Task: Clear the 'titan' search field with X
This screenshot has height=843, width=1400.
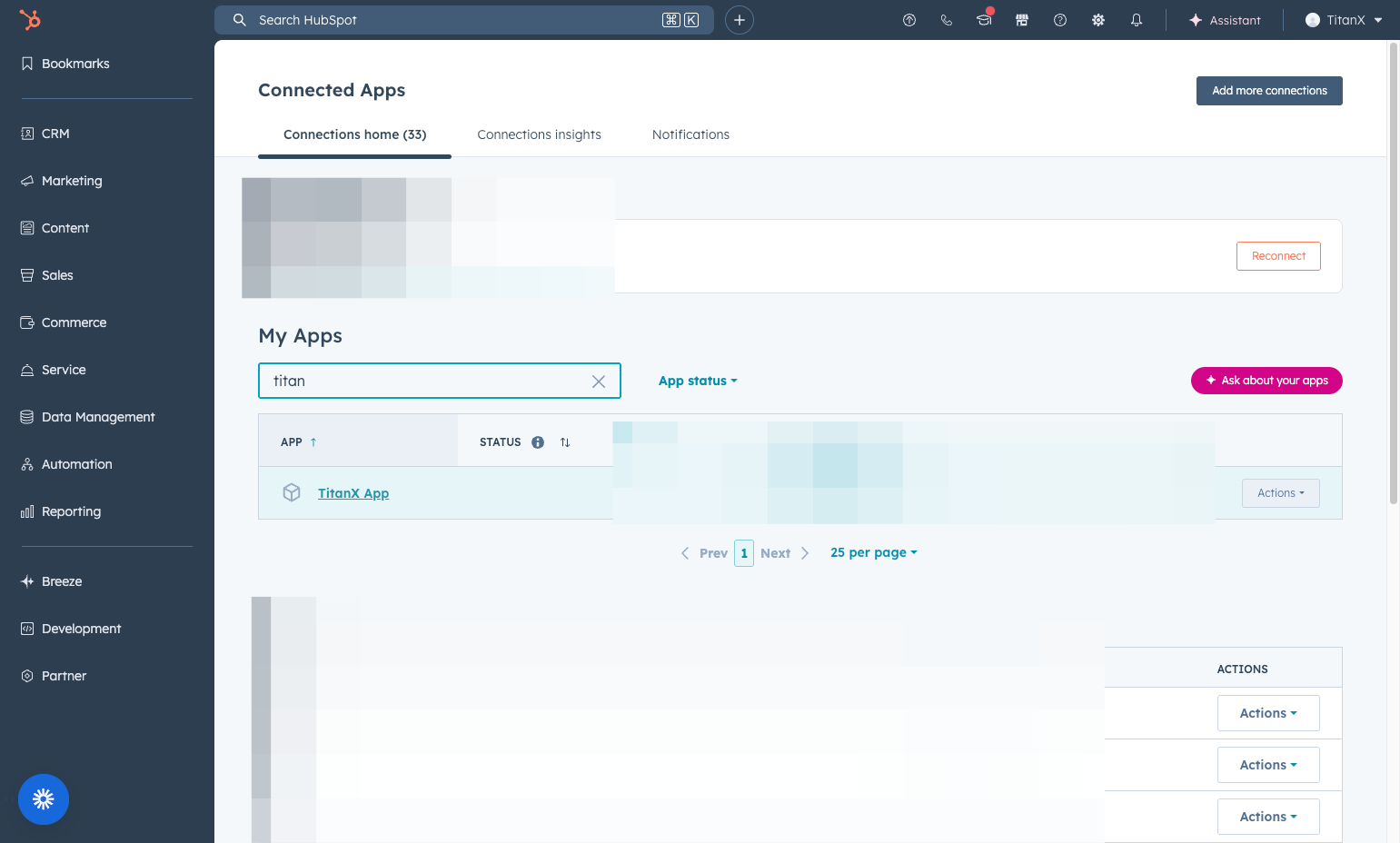Action: (599, 382)
